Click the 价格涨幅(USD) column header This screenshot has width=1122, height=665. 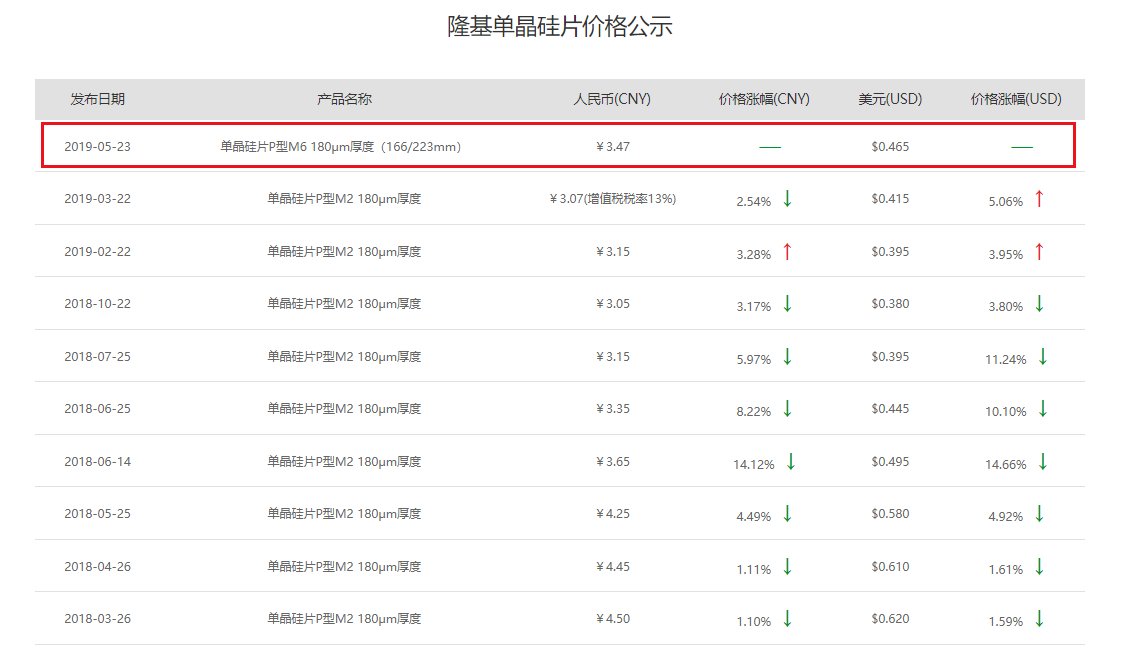pos(1016,99)
